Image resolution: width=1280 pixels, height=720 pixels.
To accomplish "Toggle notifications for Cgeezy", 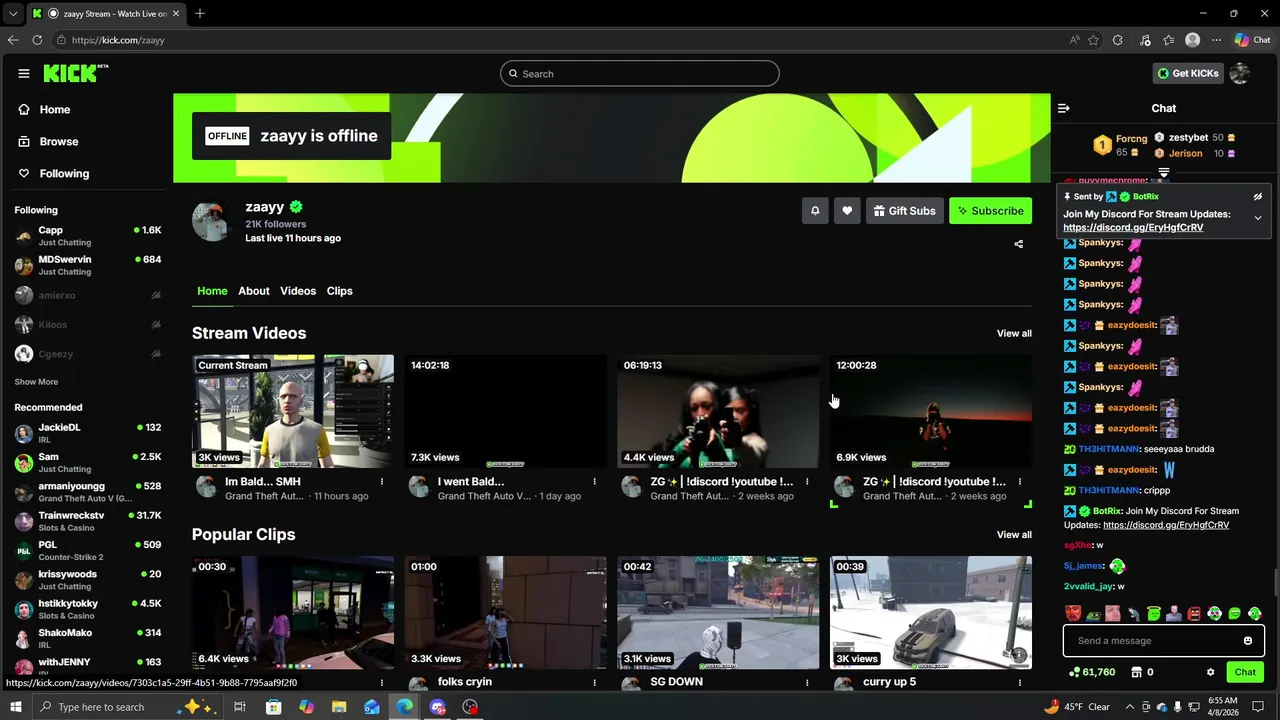I will pos(156,354).
